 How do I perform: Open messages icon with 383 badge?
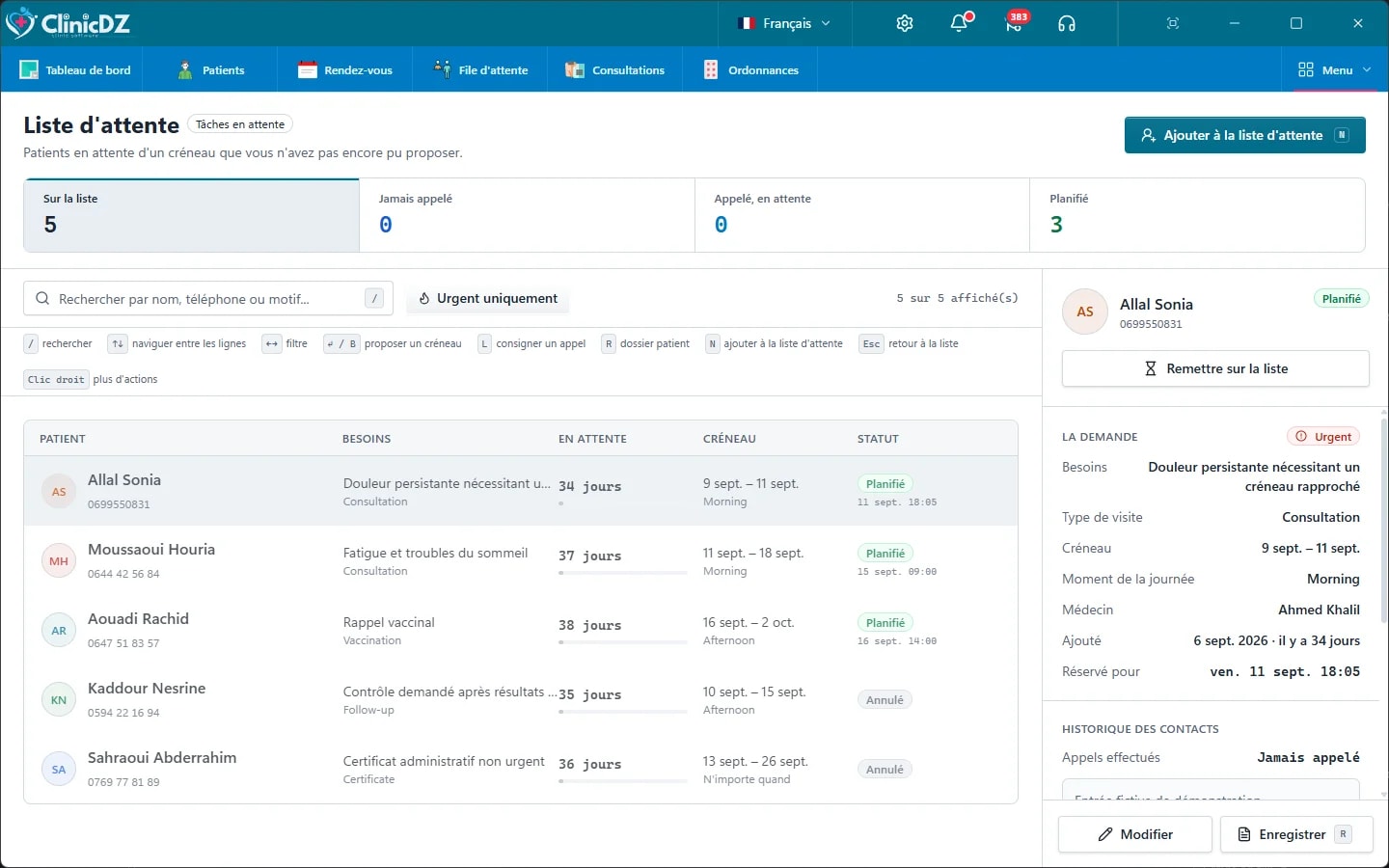coord(1014,23)
